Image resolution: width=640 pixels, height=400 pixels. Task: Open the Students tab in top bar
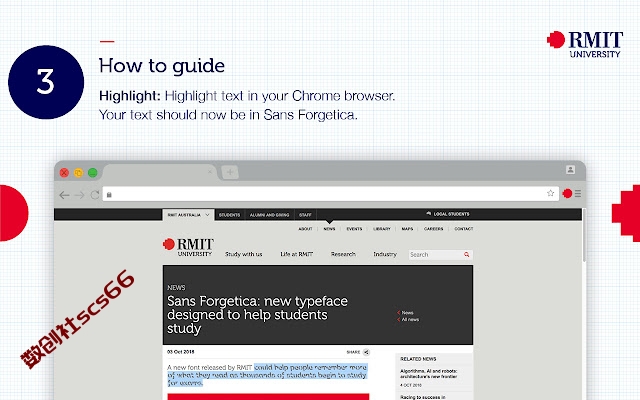click(x=229, y=215)
